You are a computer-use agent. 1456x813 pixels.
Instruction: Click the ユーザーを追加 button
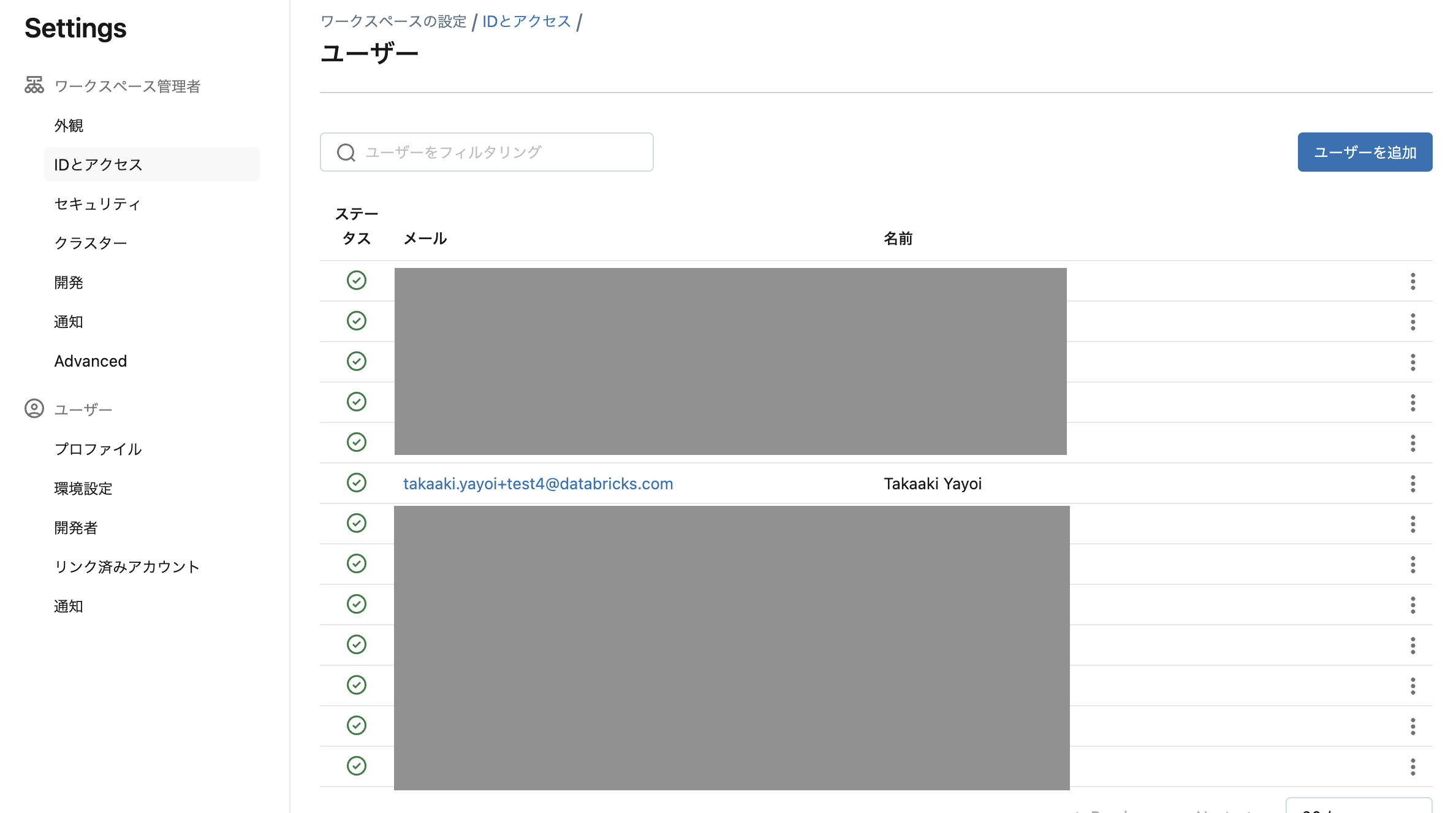pyautogui.click(x=1365, y=152)
